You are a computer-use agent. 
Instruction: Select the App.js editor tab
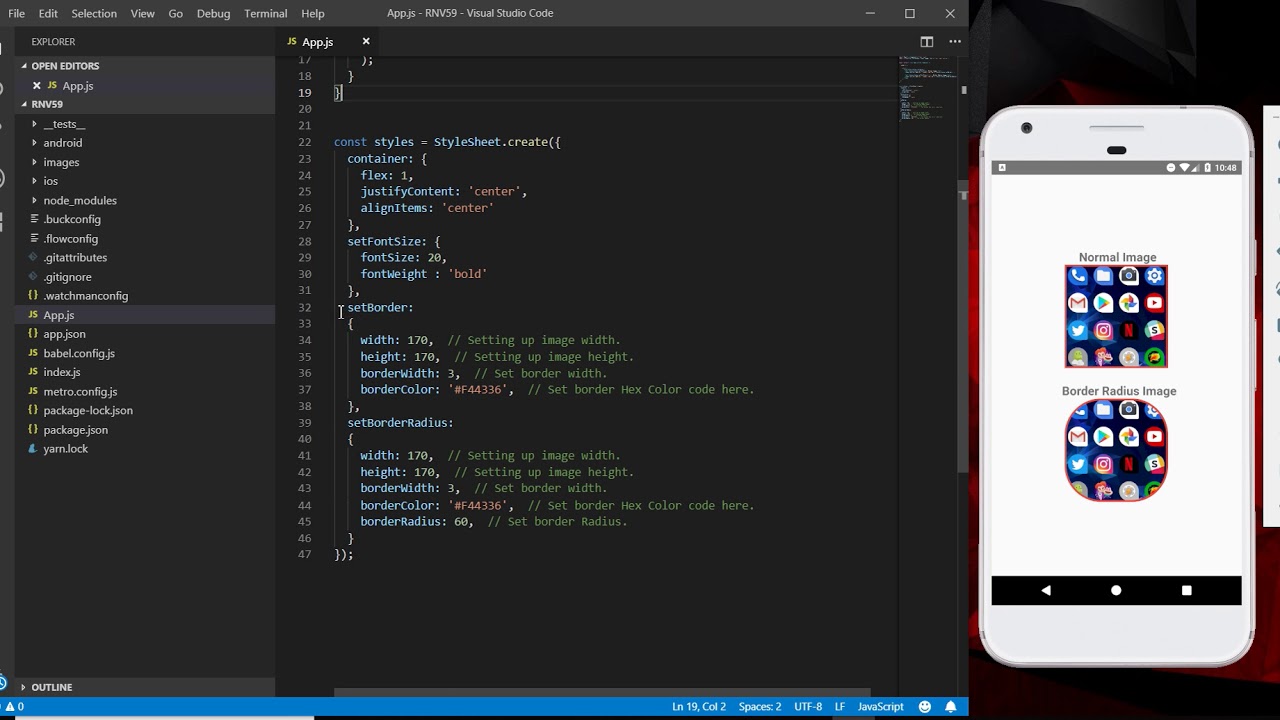coord(318,42)
